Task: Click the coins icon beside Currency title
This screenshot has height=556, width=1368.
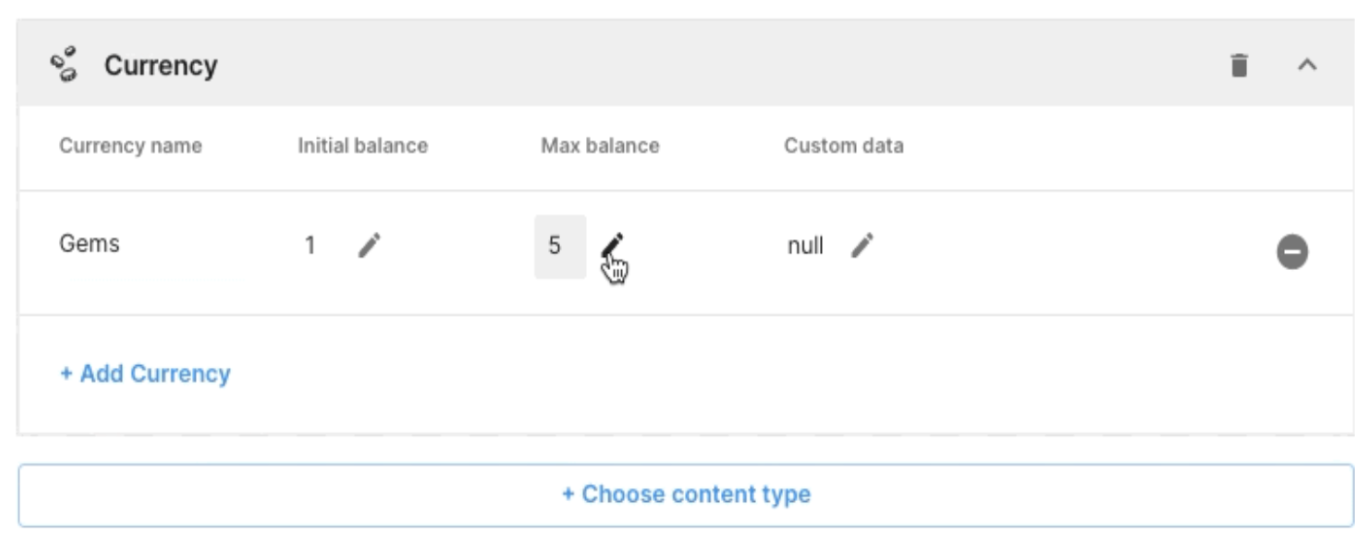Action: pos(65,65)
